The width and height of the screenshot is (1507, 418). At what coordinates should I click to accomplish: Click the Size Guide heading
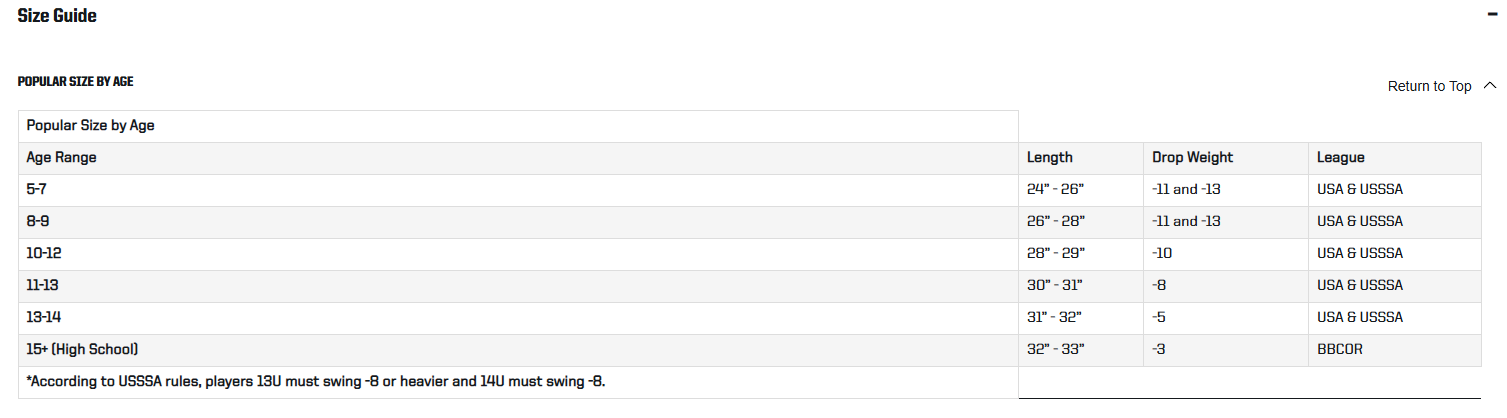[57, 15]
